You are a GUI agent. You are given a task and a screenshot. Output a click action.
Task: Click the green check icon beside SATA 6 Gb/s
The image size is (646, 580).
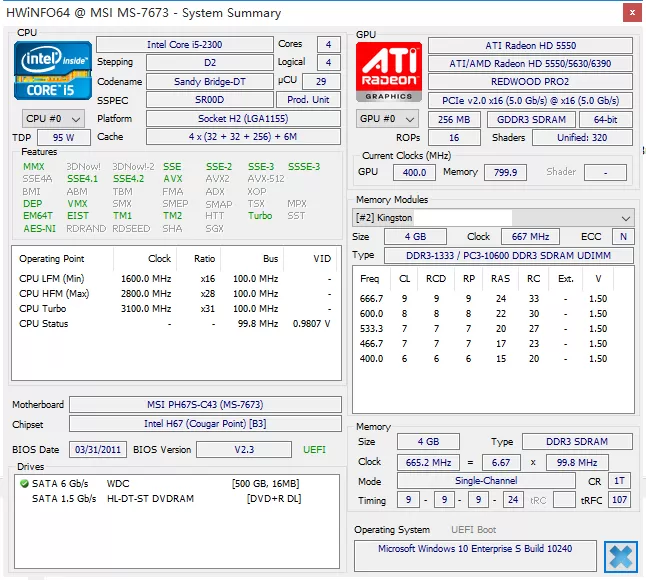24,484
